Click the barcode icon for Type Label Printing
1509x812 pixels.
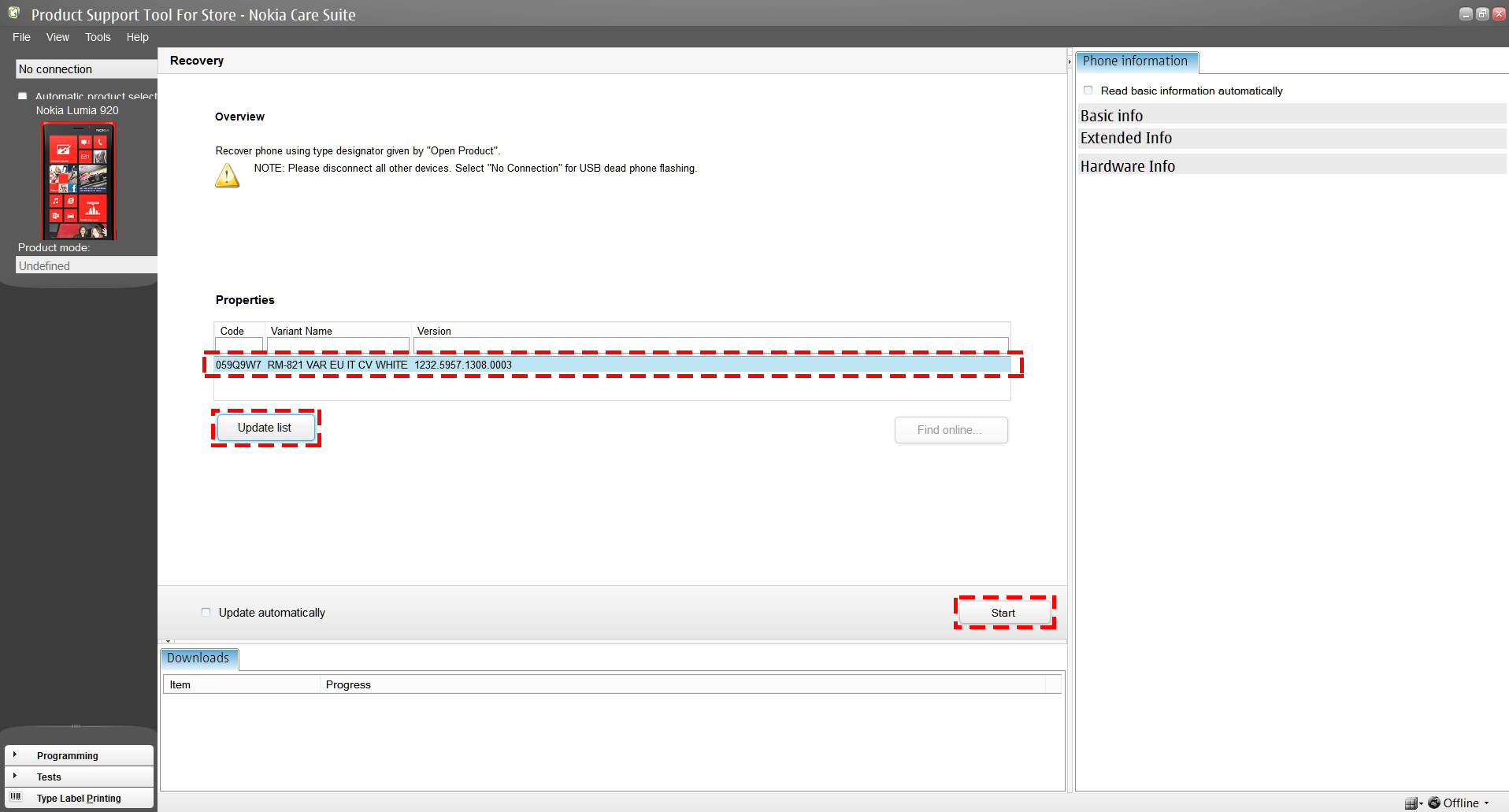click(16, 797)
